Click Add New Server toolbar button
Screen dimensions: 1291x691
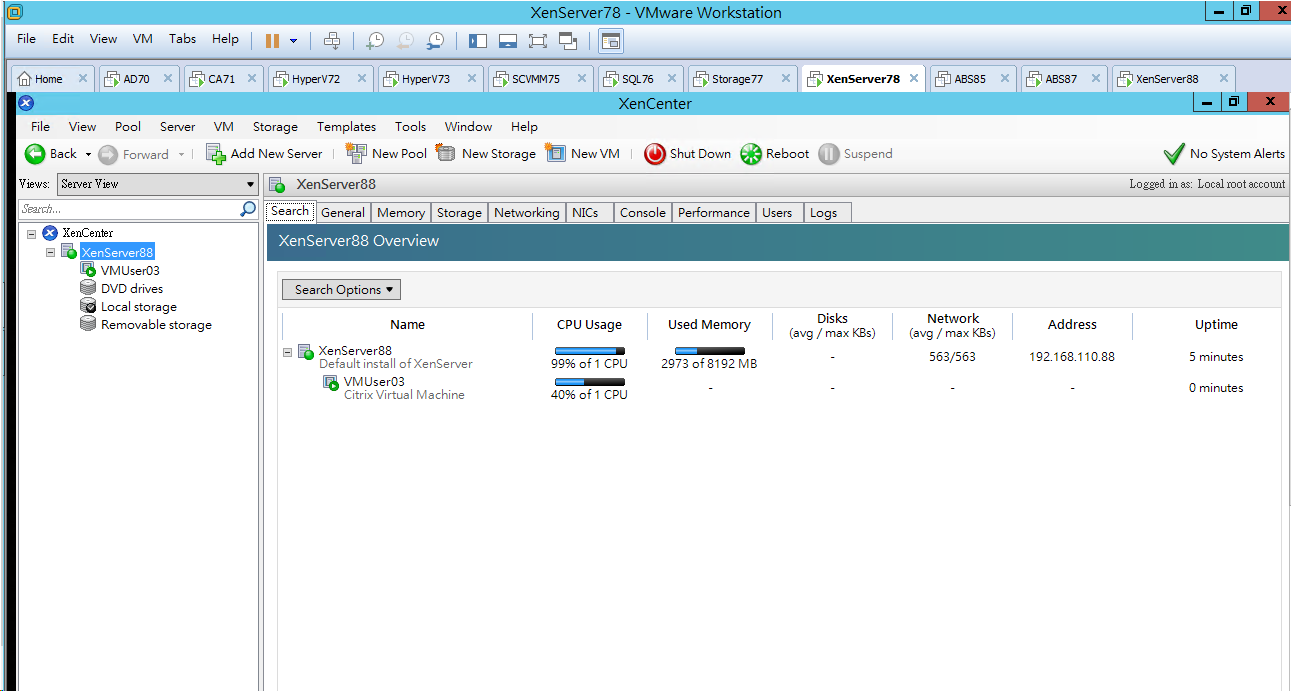[264, 154]
